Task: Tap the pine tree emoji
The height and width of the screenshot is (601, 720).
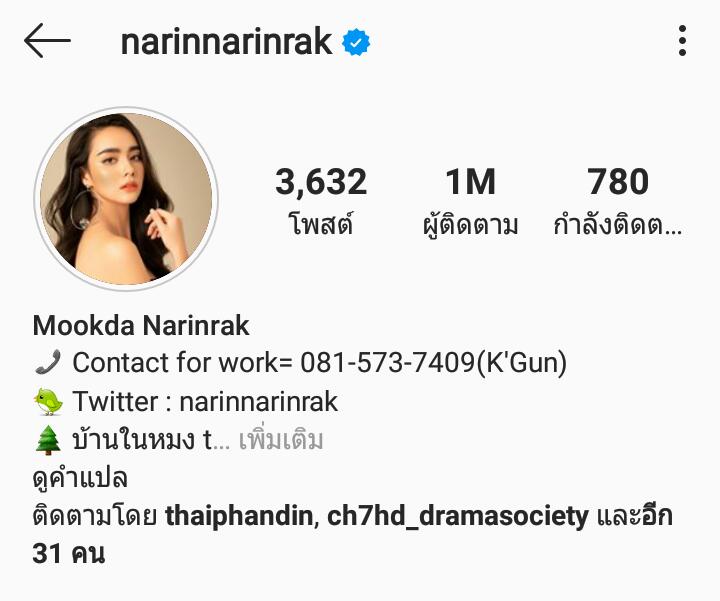Action: click(48, 440)
